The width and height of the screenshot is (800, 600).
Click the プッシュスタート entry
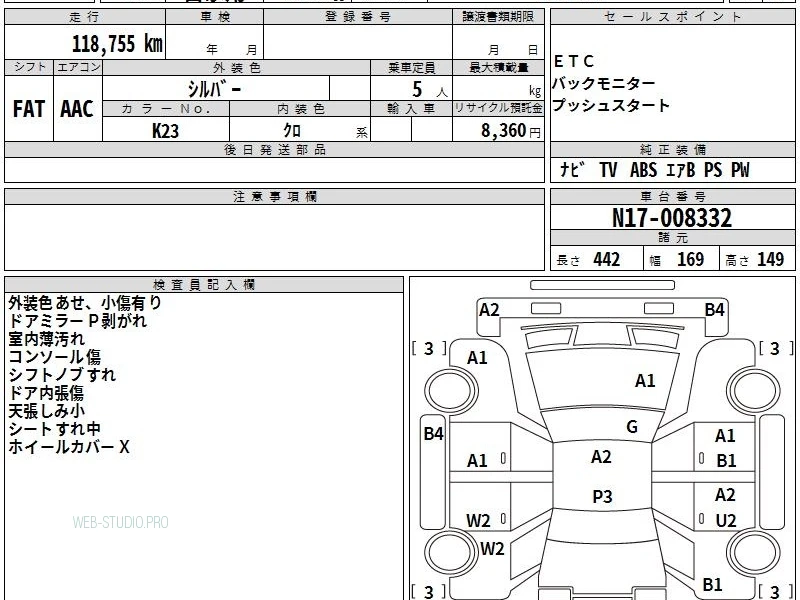coord(611,105)
